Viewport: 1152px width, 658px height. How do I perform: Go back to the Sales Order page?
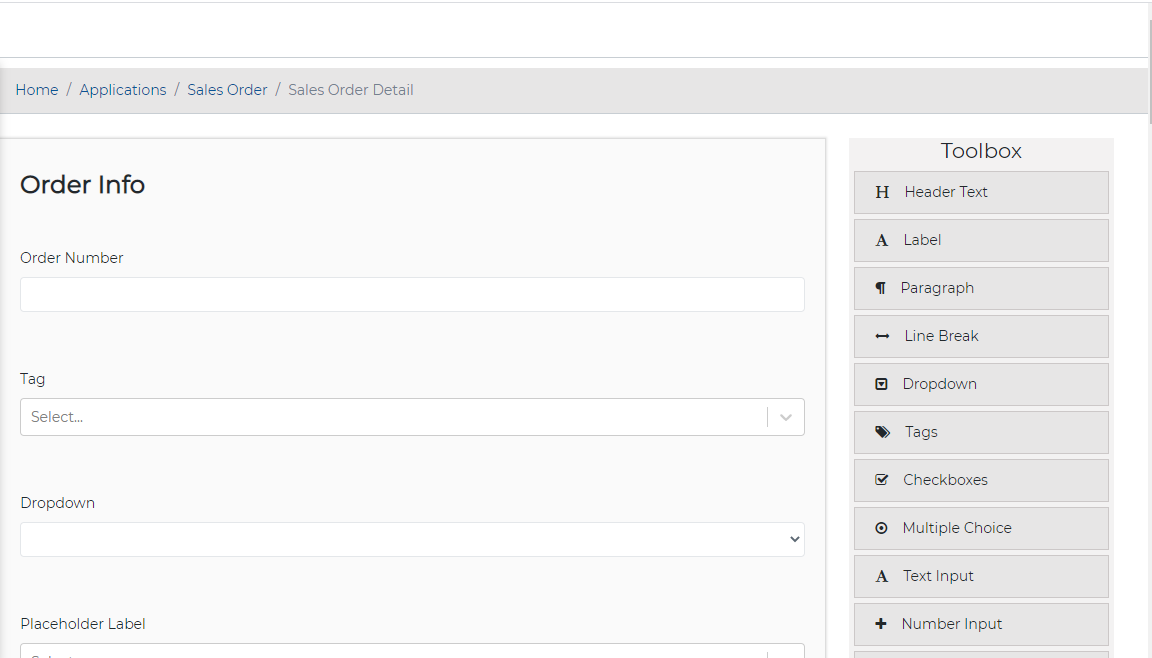227,89
